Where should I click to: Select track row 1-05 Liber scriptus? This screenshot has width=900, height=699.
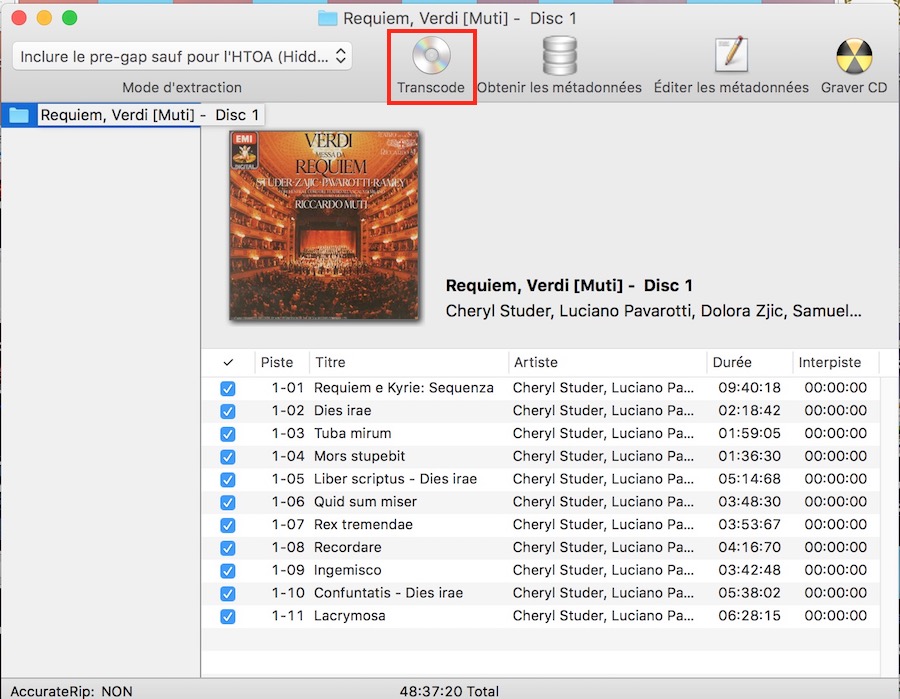click(x=395, y=479)
